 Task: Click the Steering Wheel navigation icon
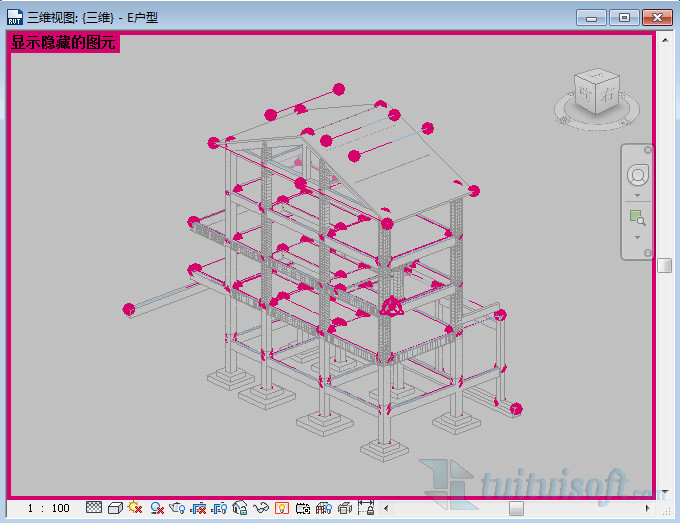[637, 176]
